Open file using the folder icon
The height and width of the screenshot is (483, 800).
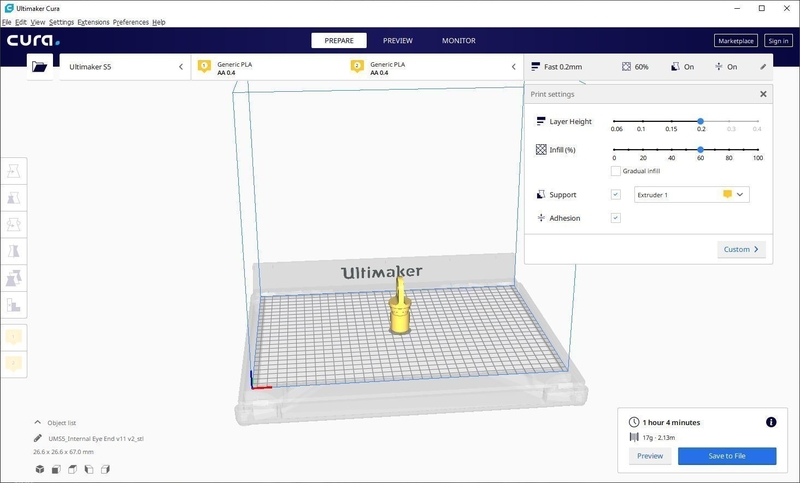click(39, 67)
